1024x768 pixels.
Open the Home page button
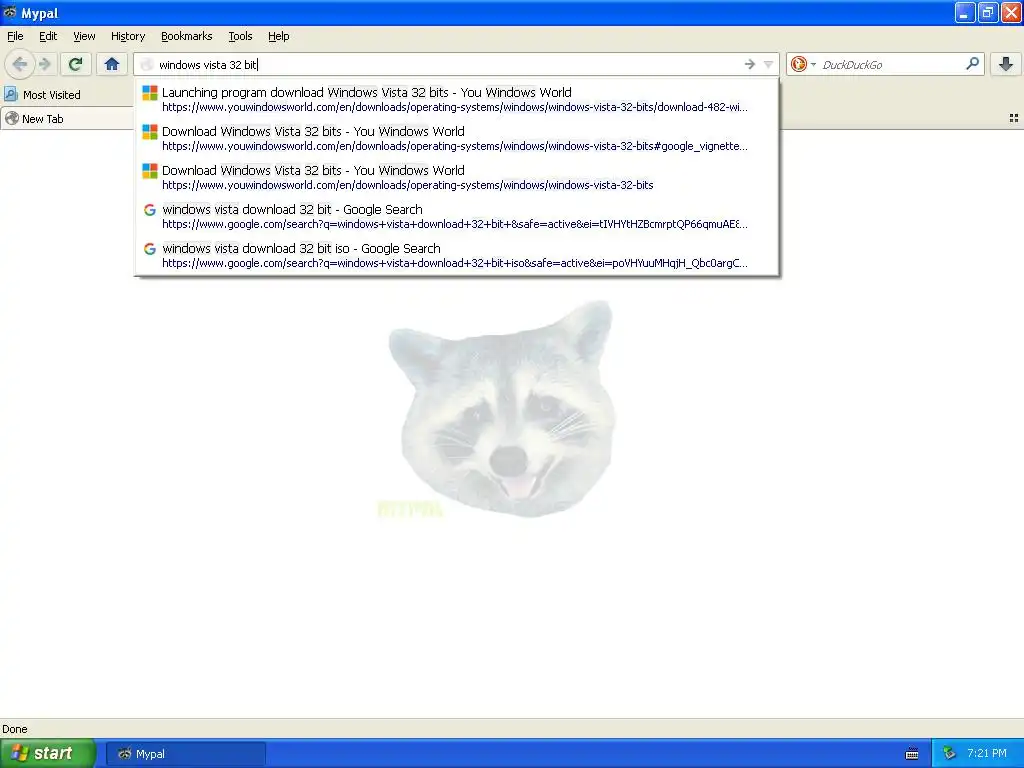point(112,64)
